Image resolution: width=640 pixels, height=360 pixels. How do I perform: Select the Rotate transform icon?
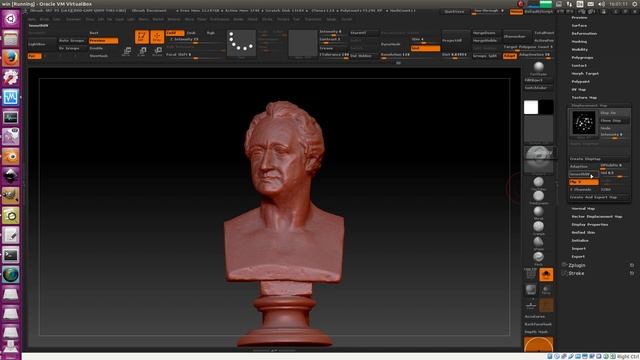click(158, 51)
